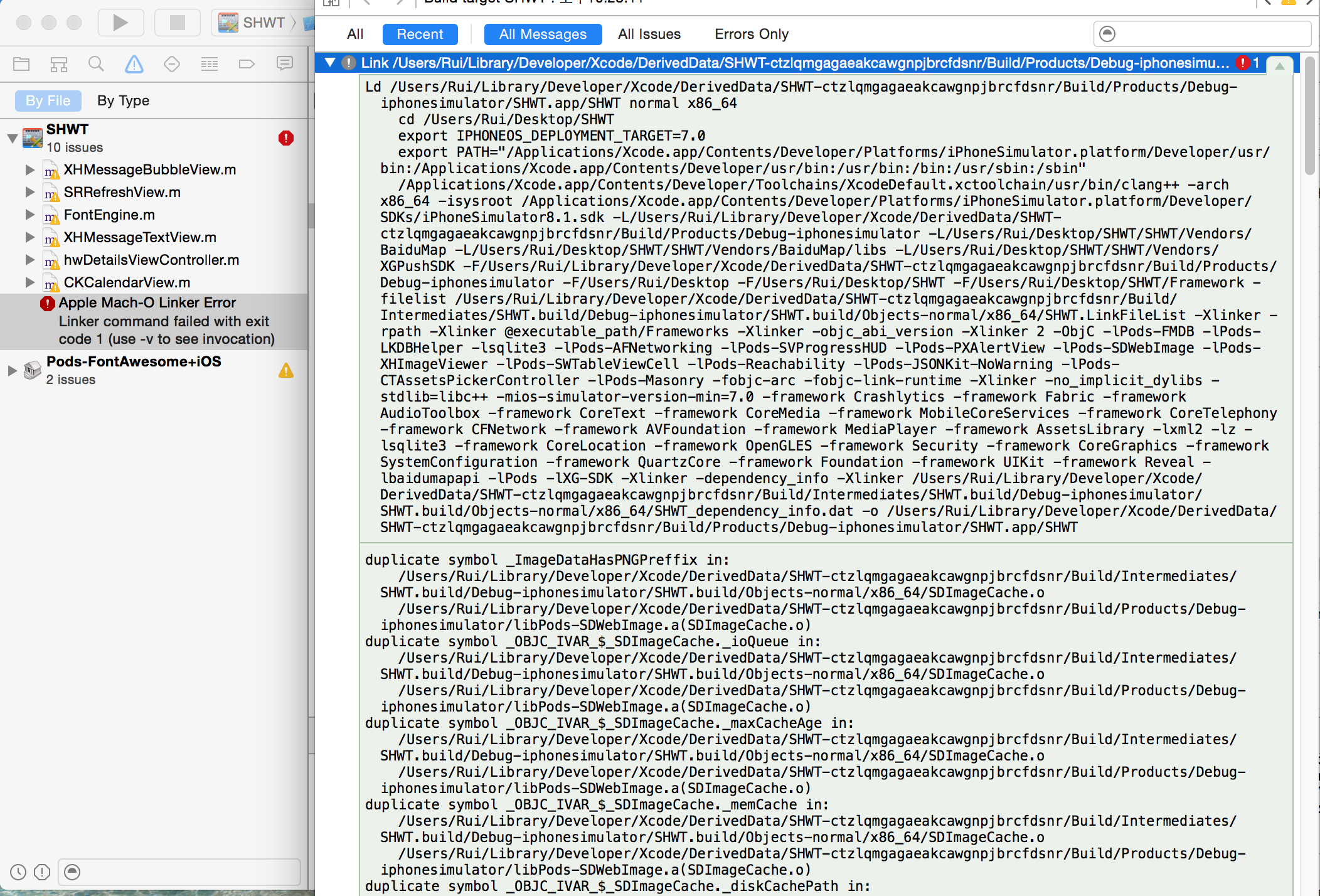Select the FontEngine.m row

click(154, 215)
